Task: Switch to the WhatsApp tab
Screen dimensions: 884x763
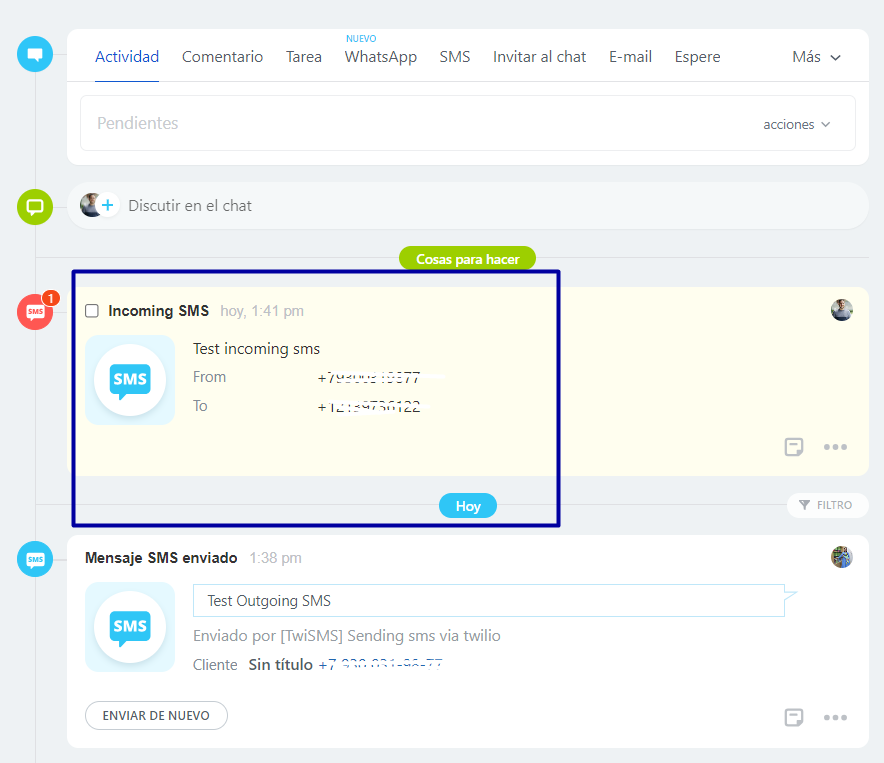Action: click(x=380, y=57)
